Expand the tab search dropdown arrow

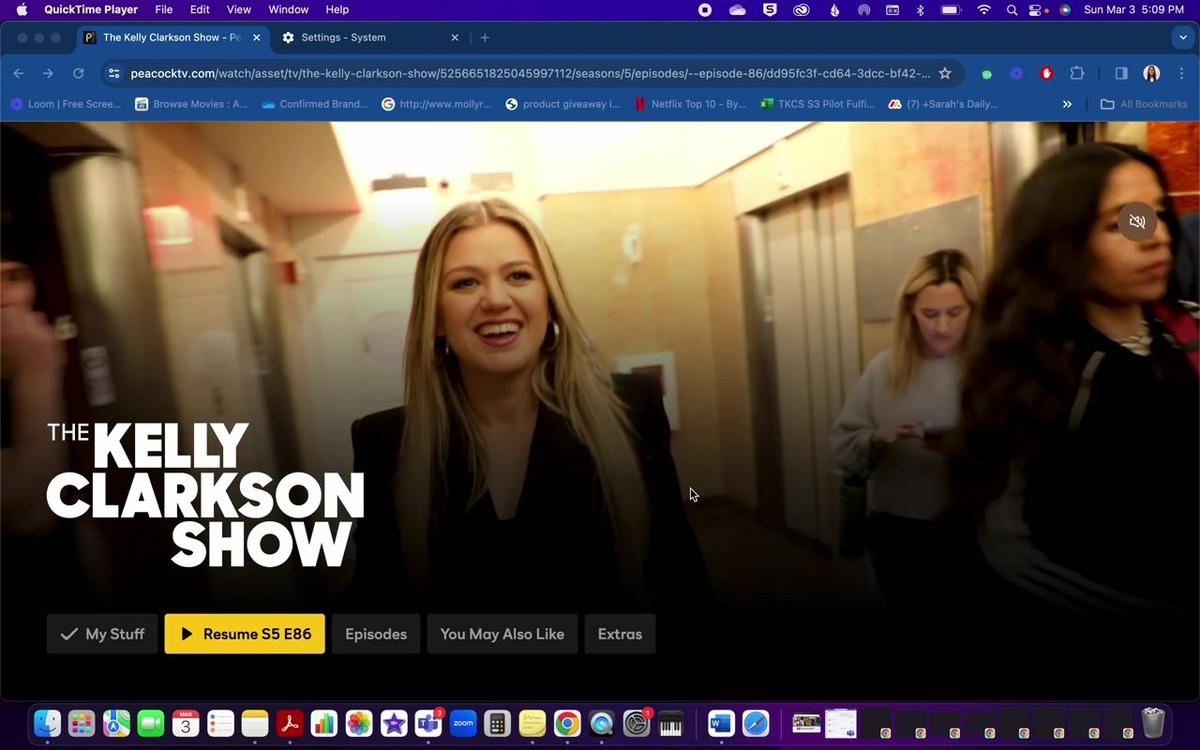pyautogui.click(x=1184, y=37)
